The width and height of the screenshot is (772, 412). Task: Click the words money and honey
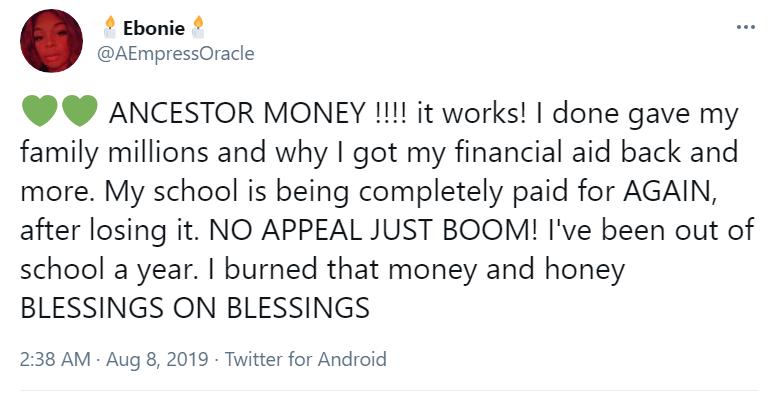(507, 270)
